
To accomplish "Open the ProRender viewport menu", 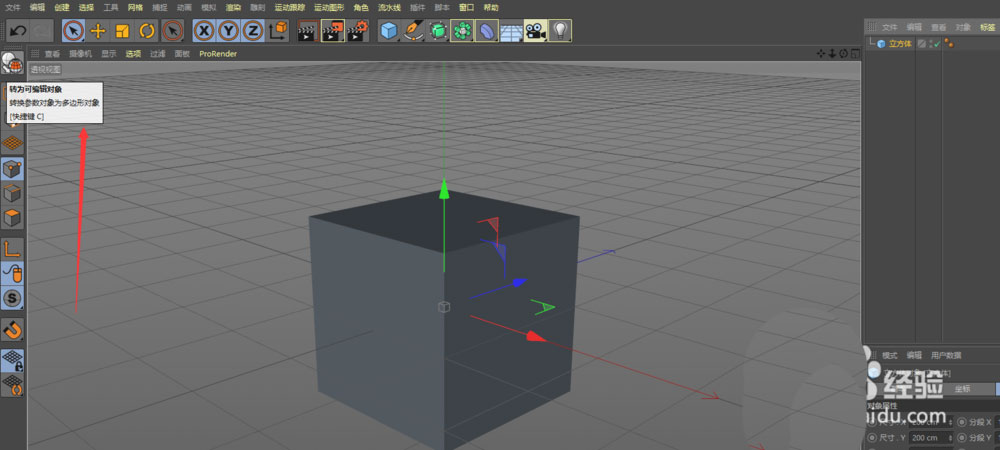I will pos(218,54).
